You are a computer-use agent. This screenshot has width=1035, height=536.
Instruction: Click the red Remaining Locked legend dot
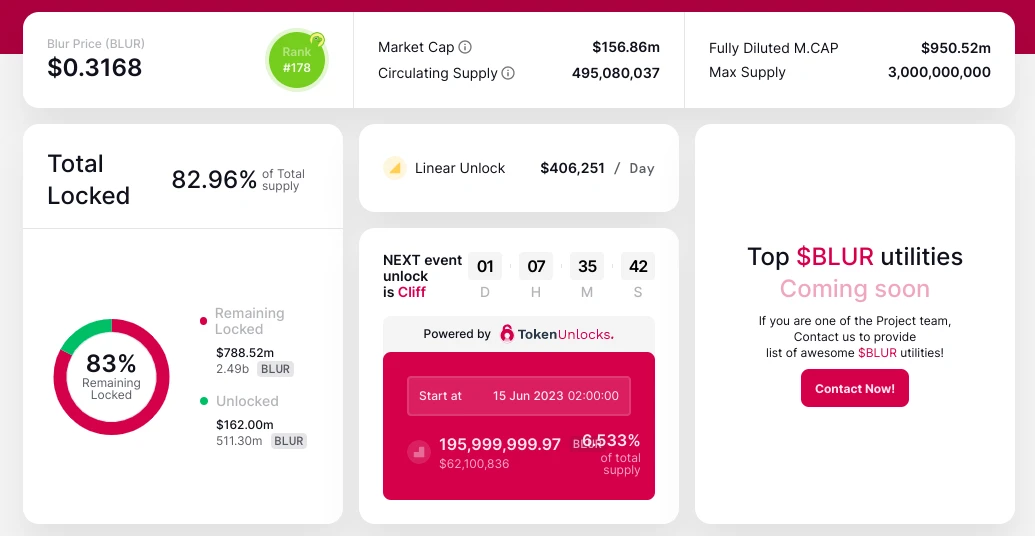click(x=204, y=321)
